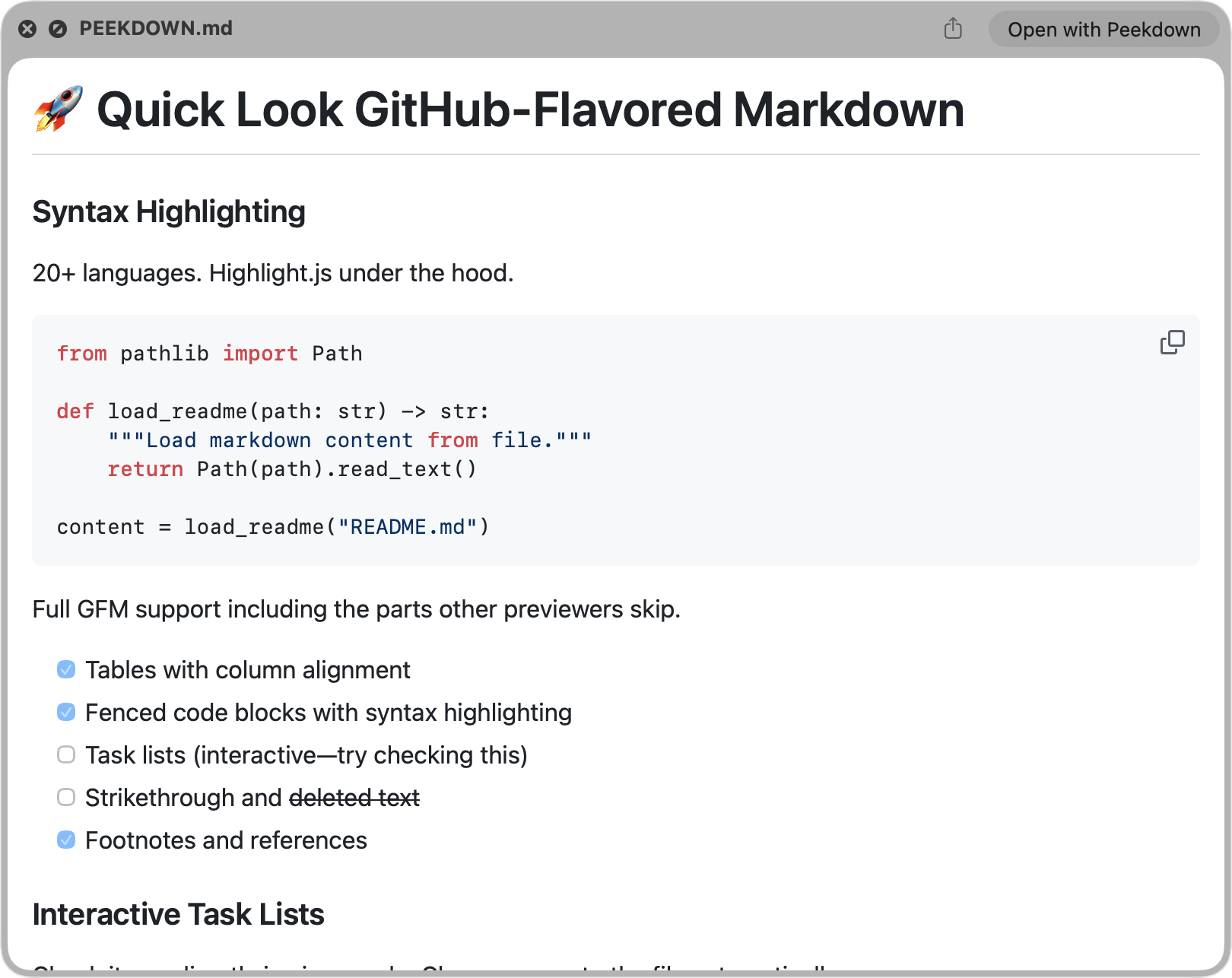
Task: Select the Syntax Highlighting heading
Action: (168, 212)
